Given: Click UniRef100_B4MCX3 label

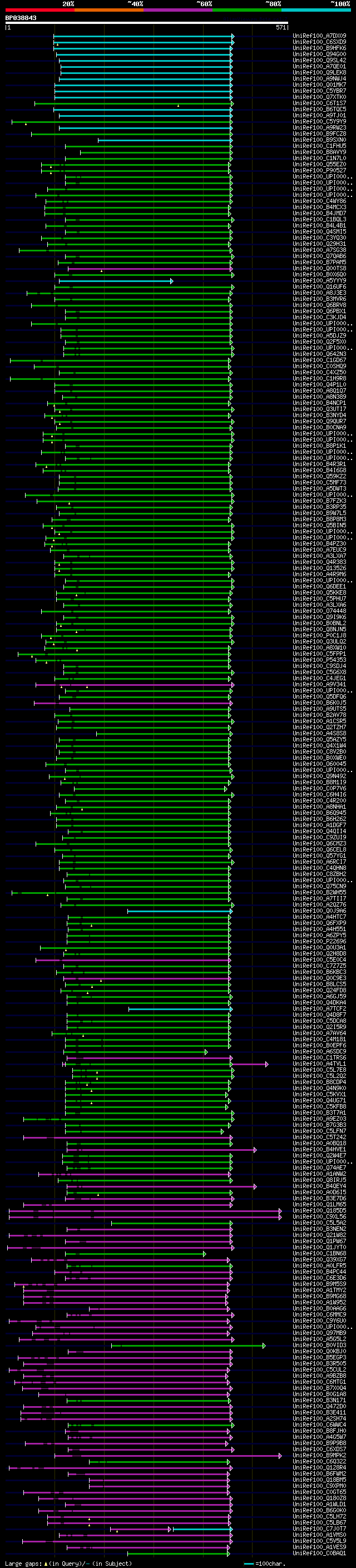Looking at the screenshot, I should point(319,207).
